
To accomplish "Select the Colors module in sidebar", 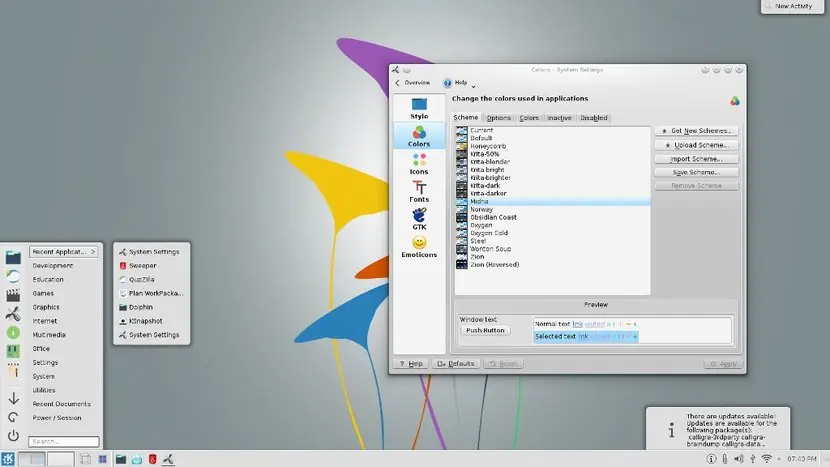I will pos(419,136).
